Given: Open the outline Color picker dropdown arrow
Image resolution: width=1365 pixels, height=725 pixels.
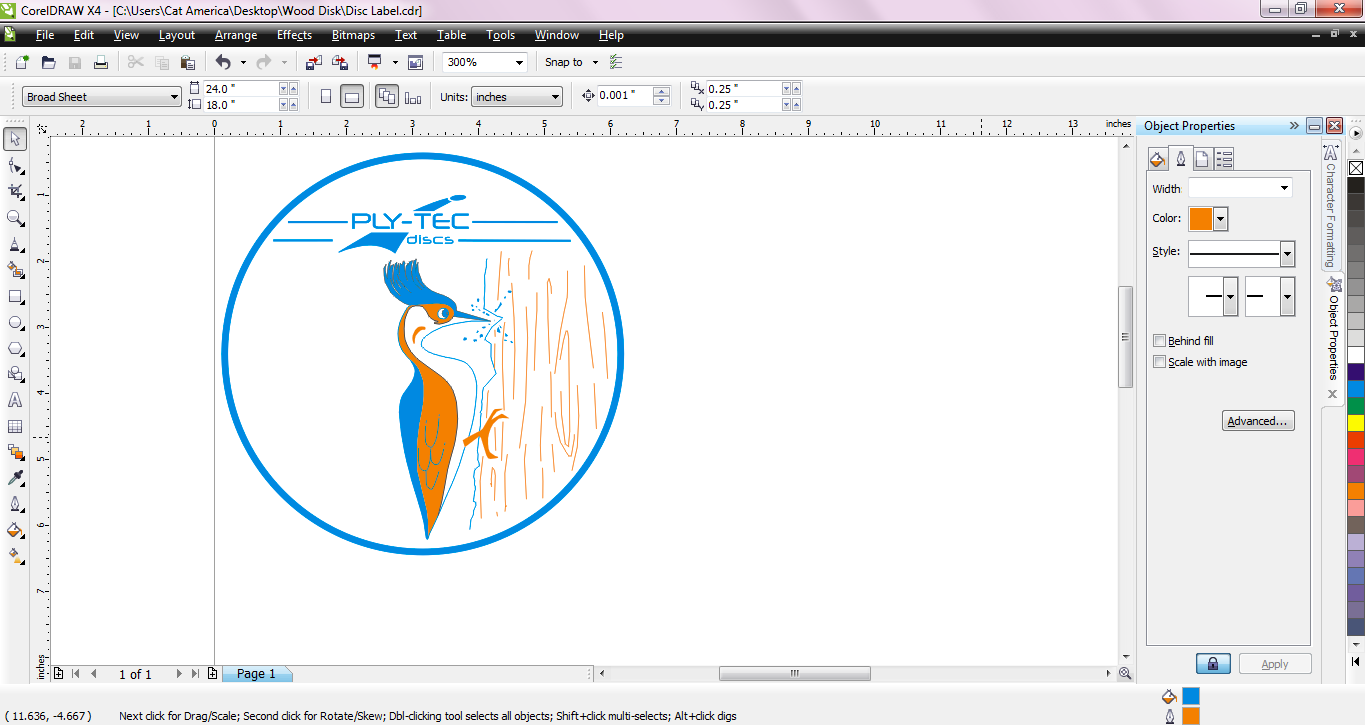Looking at the screenshot, I should point(1220,219).
